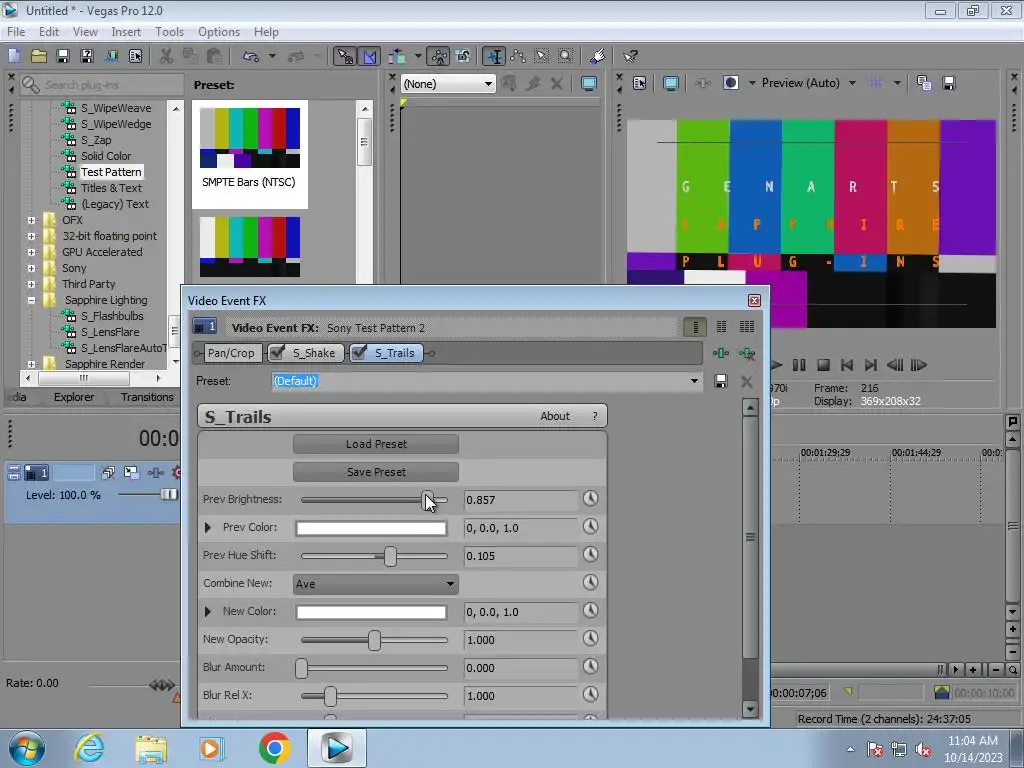Click Save snapshot icon in preview toolbar
The width and height of the screenshot is (1024, 768).
point(949,83)
